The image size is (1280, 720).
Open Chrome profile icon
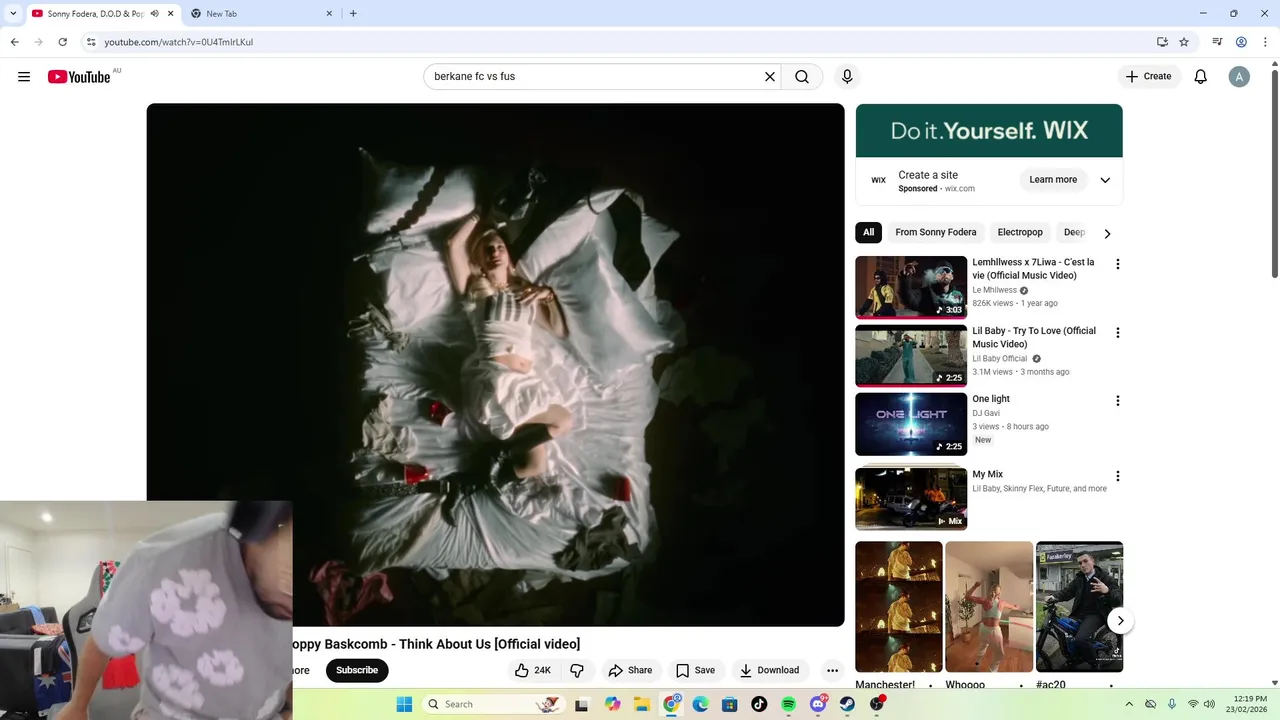pos(1241,42)
